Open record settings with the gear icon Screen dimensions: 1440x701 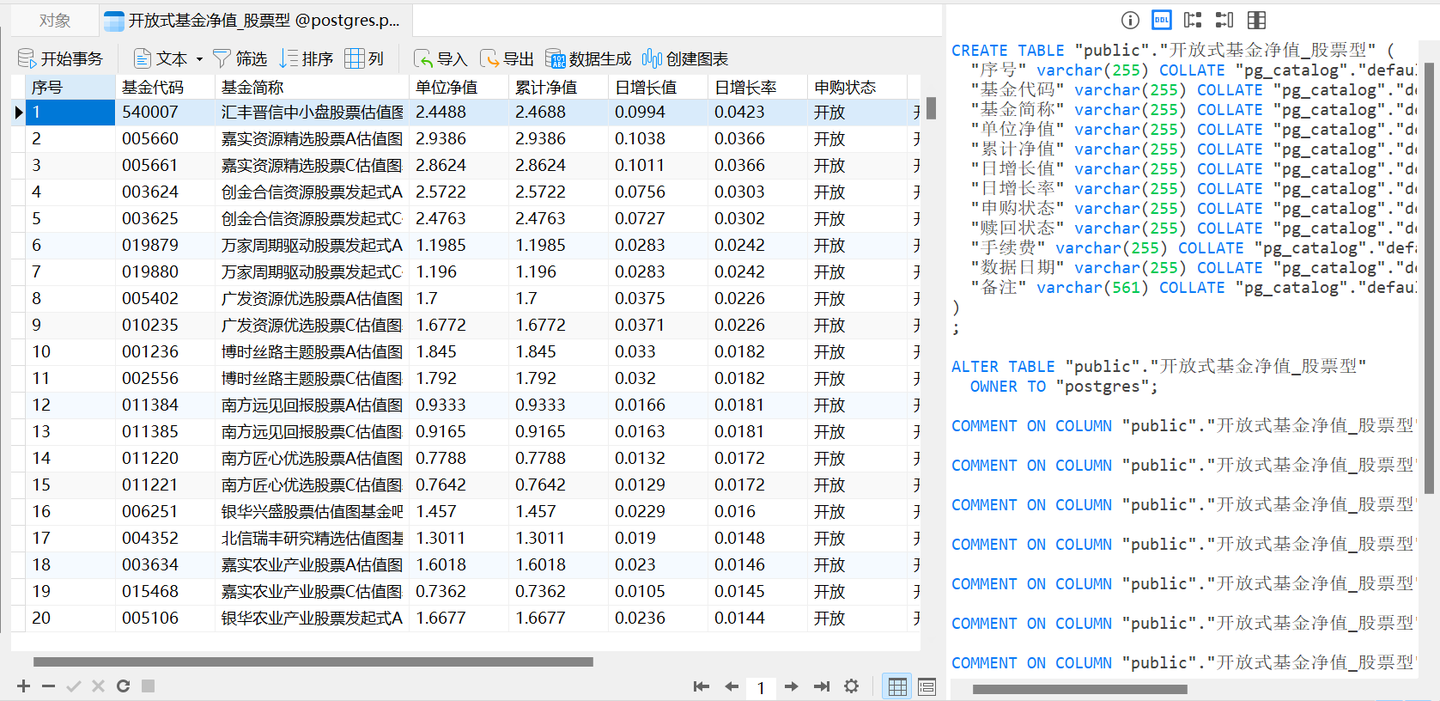pos(851,686)
